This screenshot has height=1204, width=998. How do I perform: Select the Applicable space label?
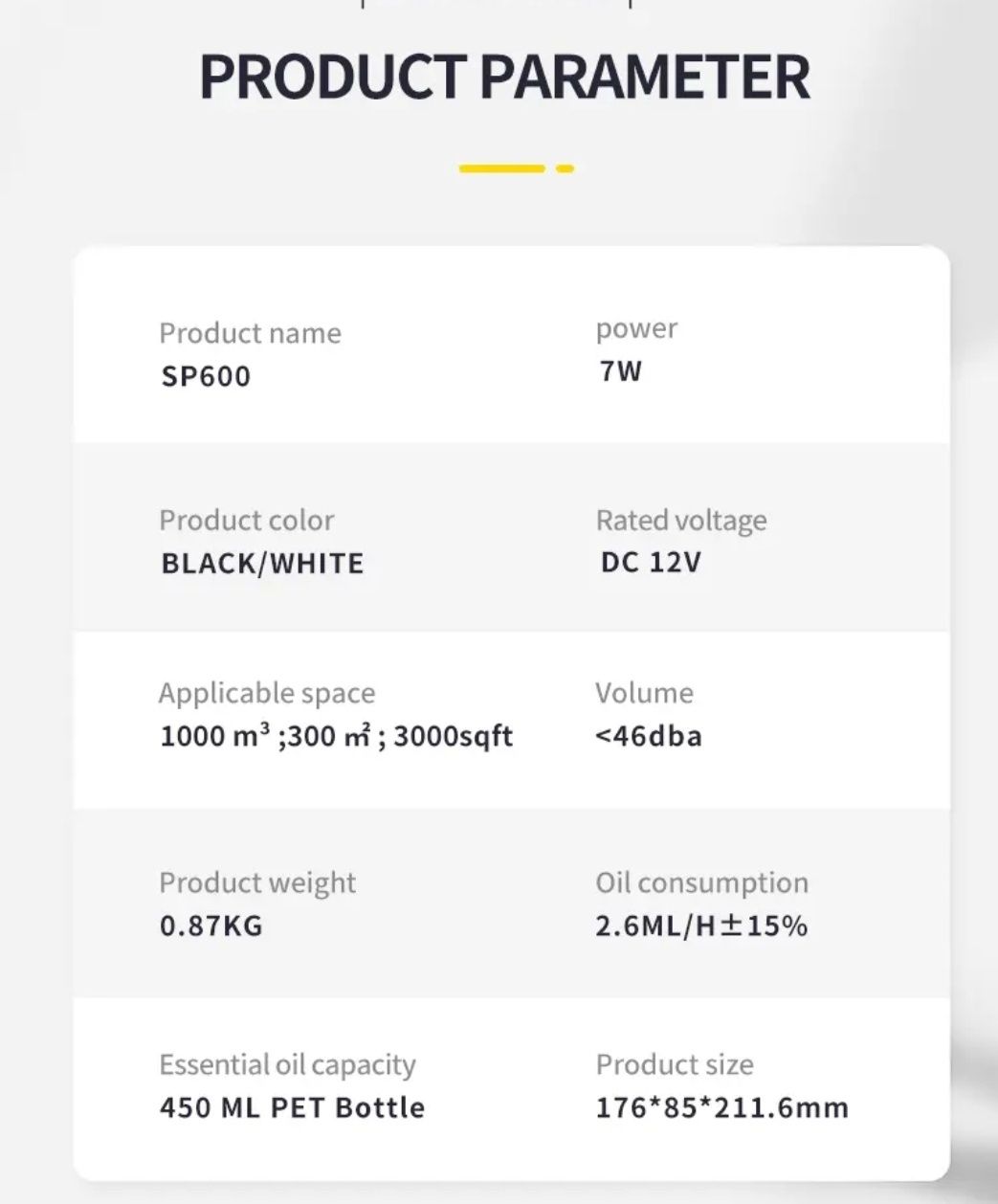[267, 693]
